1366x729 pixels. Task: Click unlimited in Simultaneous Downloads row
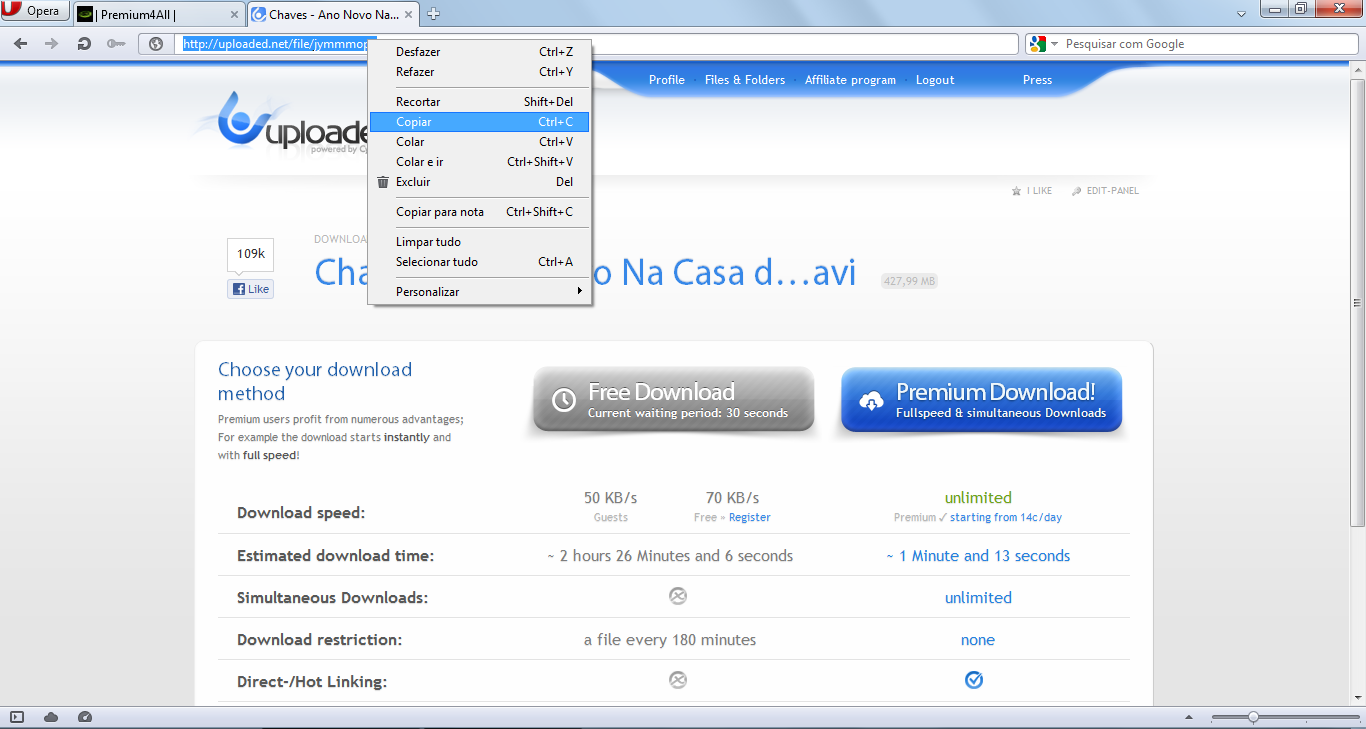978,598
